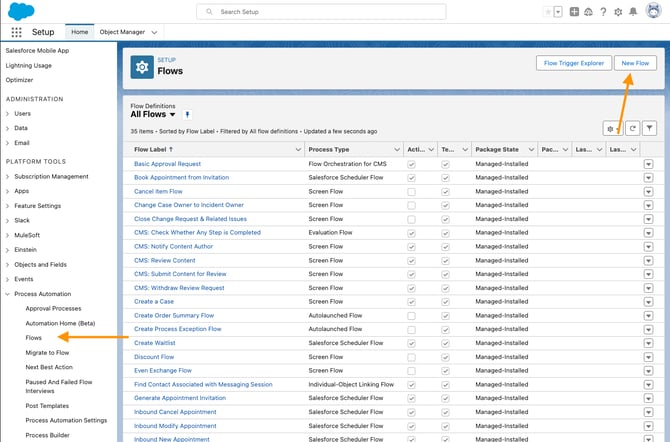
Task: Open the App Launcher grid icon
Action: coord(17,32)
